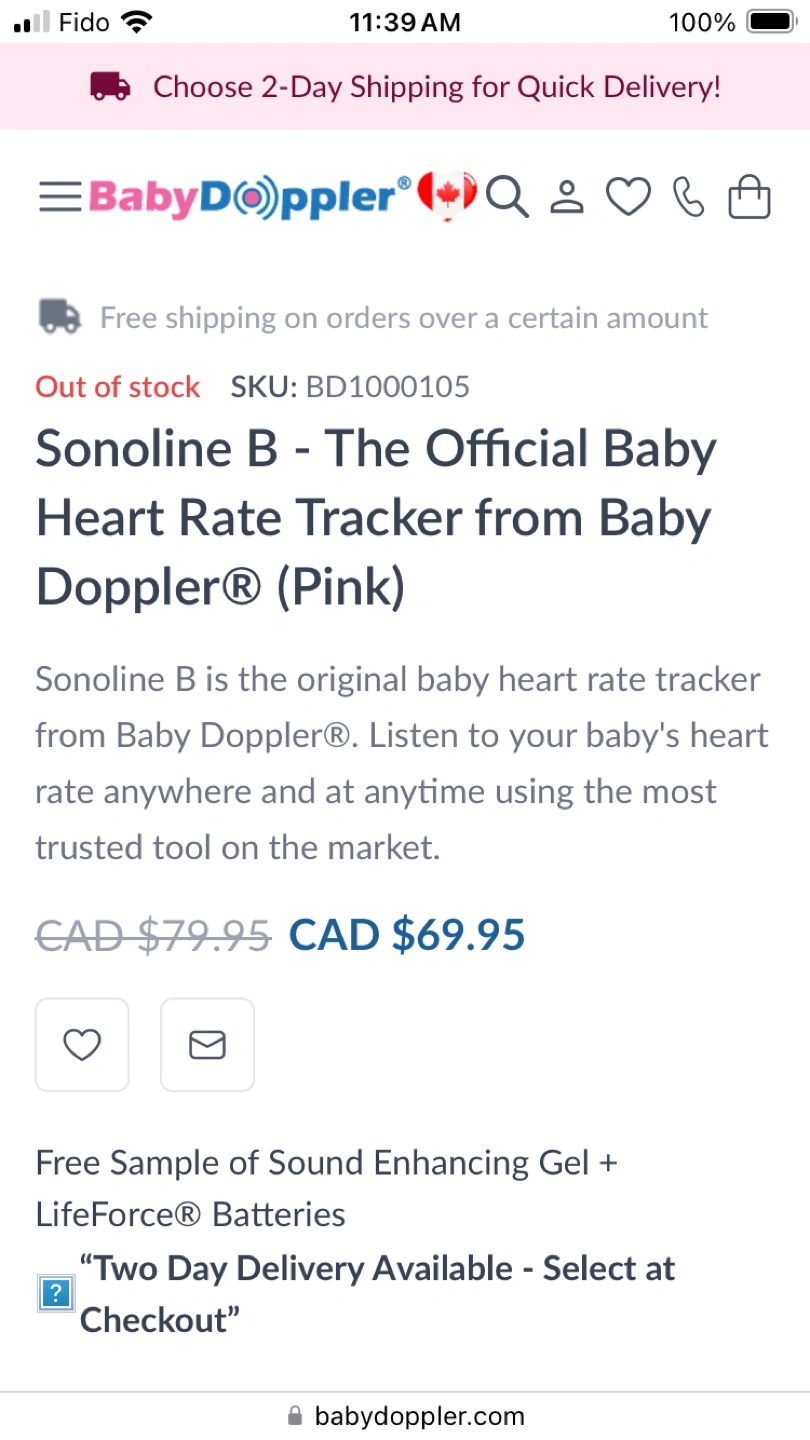The width and height of the screenshot is (810, 1440).
Task: Tap the SKU BD1000105 label
Action: [x=350, y=387]
